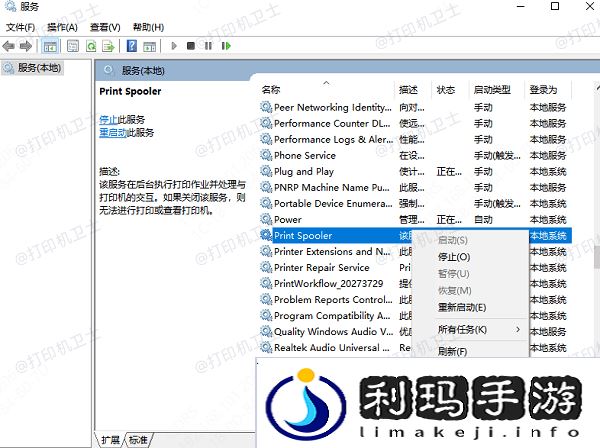Click the Forward arrow in toolbar

25,46
